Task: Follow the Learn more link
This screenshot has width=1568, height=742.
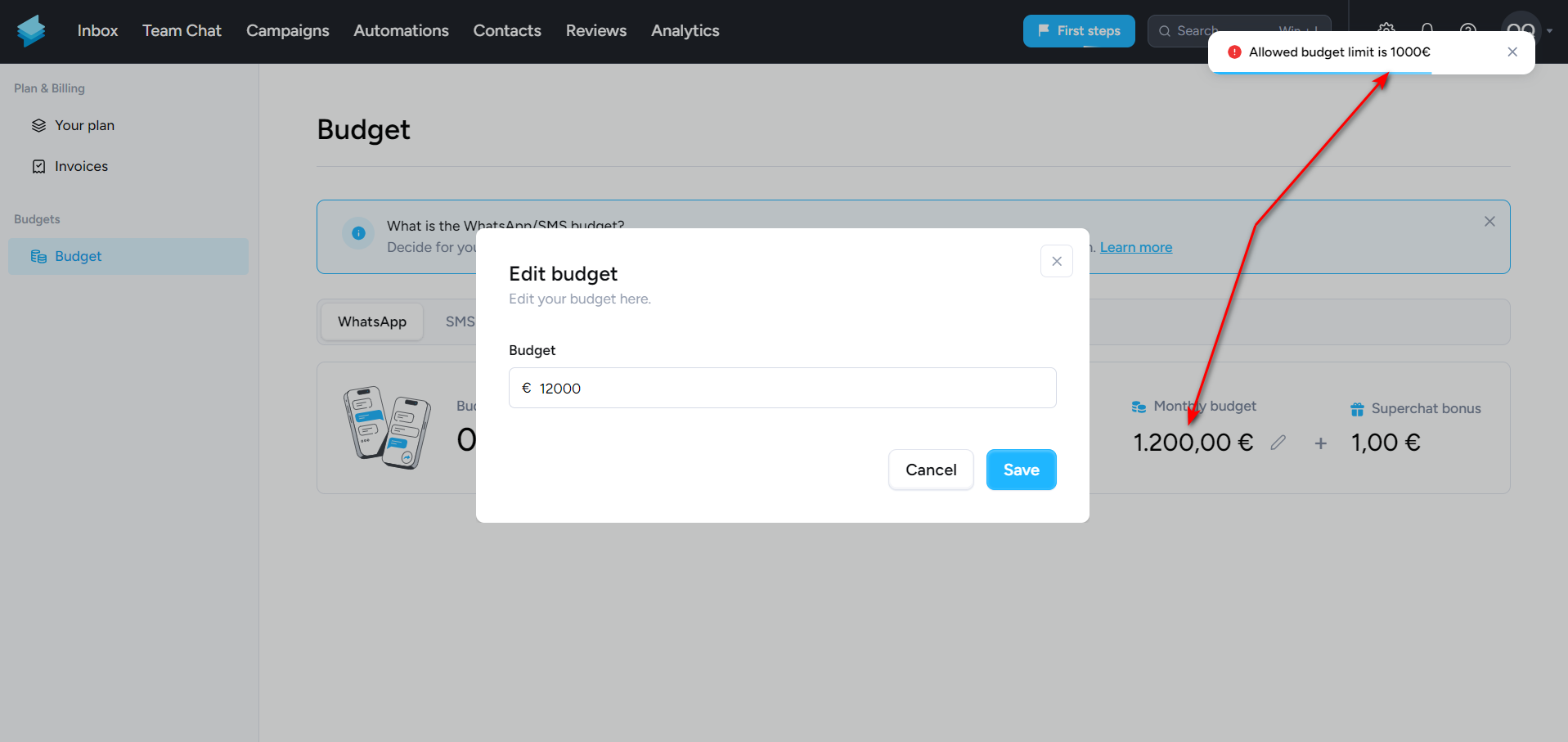Action: click(x=1135, y=247)
